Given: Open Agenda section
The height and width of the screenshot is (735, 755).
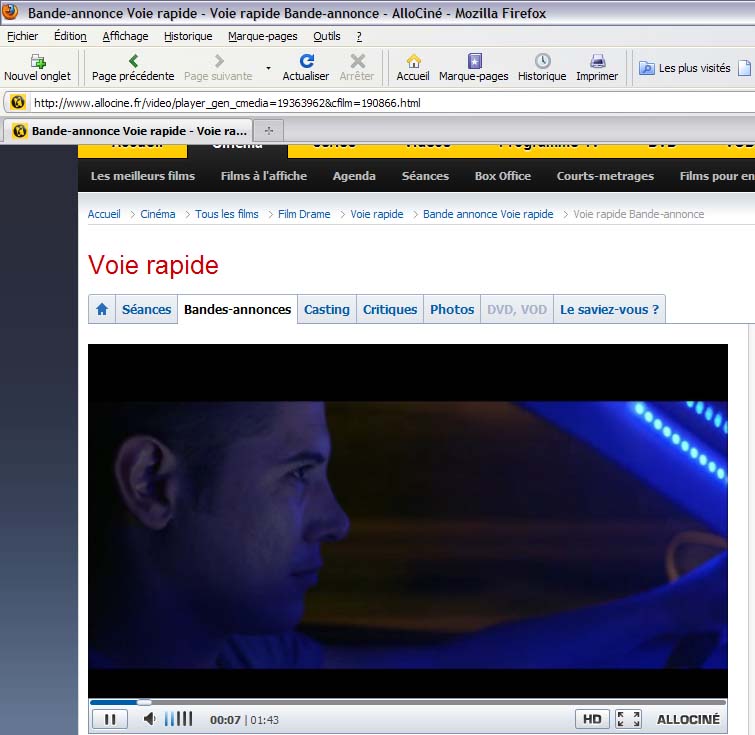Looking at the screenshot, I should (354, 176).
